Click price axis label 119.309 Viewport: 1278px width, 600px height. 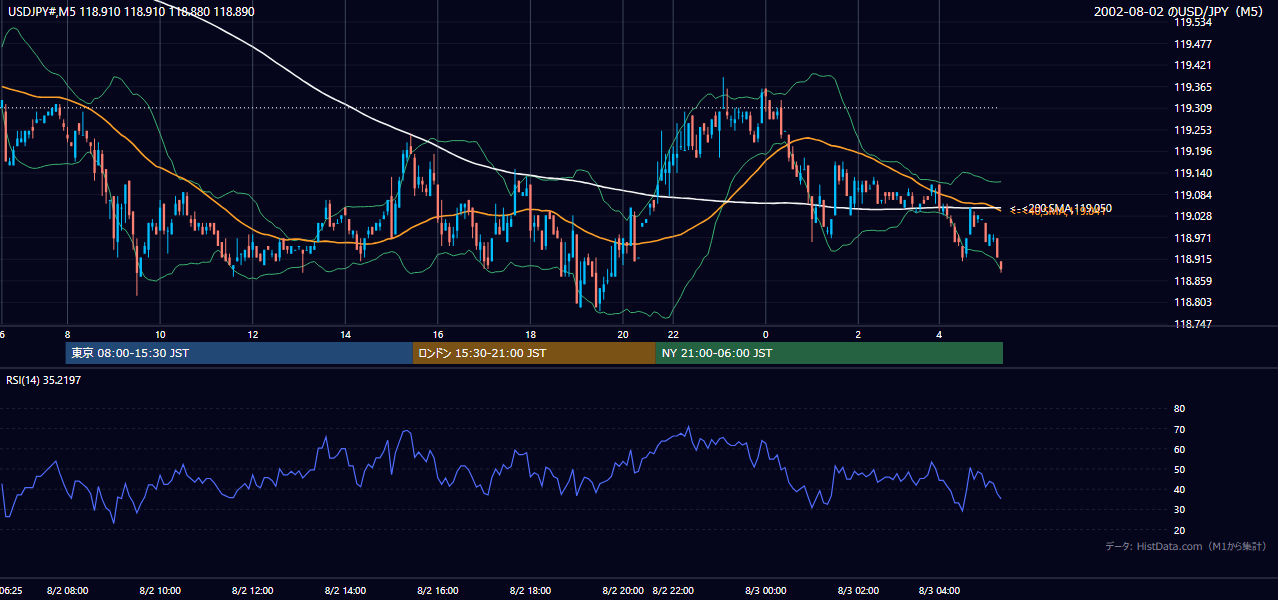coord(1194,108)
